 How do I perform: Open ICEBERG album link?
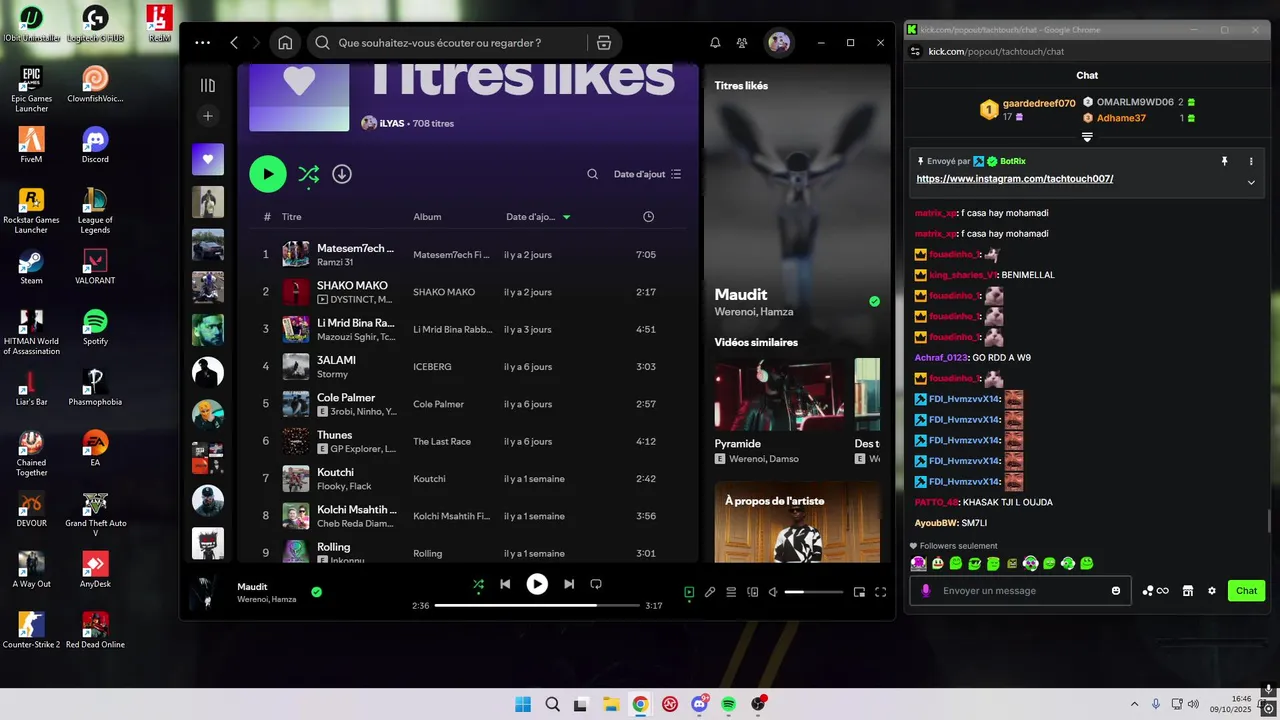click(x=432, y=367)
